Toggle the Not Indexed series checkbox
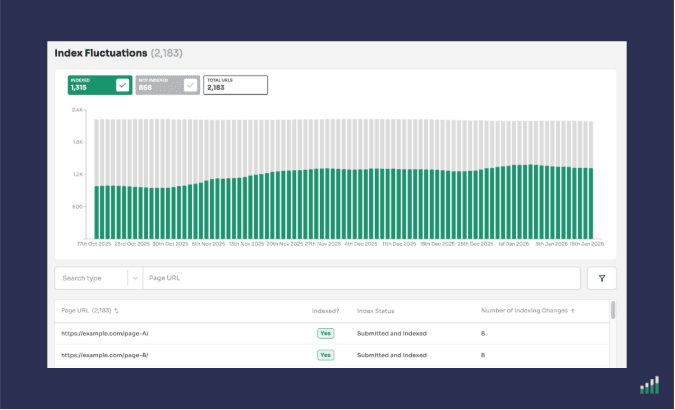675x410 pixels. (189, 85)
